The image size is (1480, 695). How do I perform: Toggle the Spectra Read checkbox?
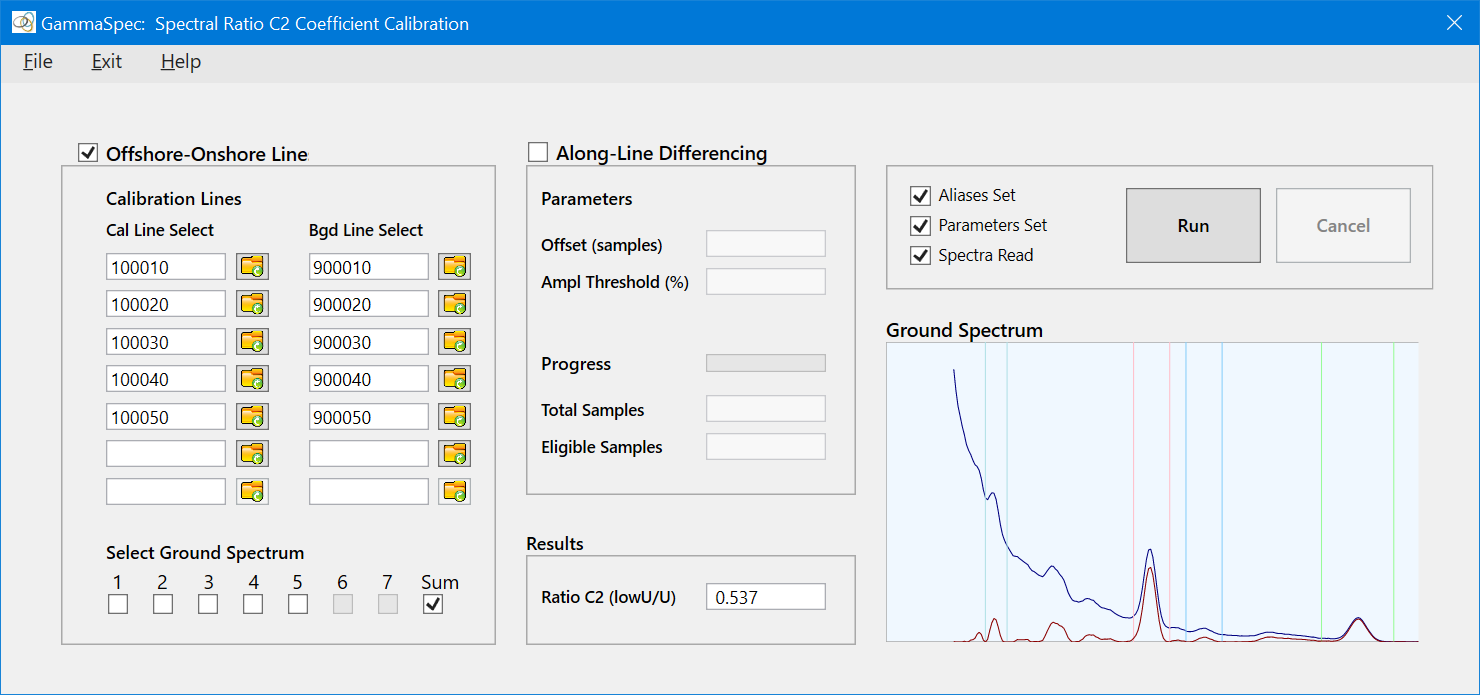920,255
